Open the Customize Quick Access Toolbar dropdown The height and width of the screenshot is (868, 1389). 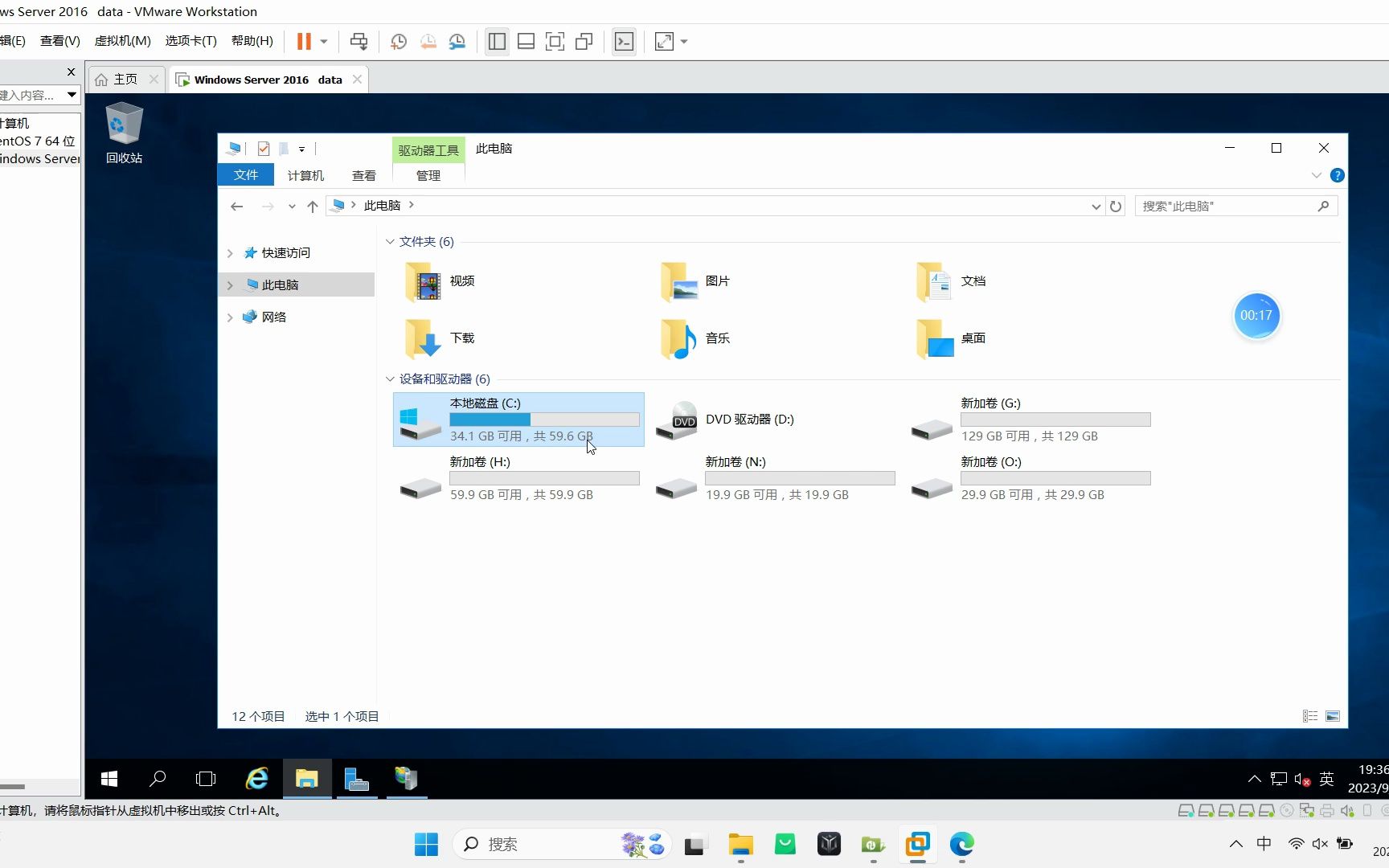tap(301, 149)
